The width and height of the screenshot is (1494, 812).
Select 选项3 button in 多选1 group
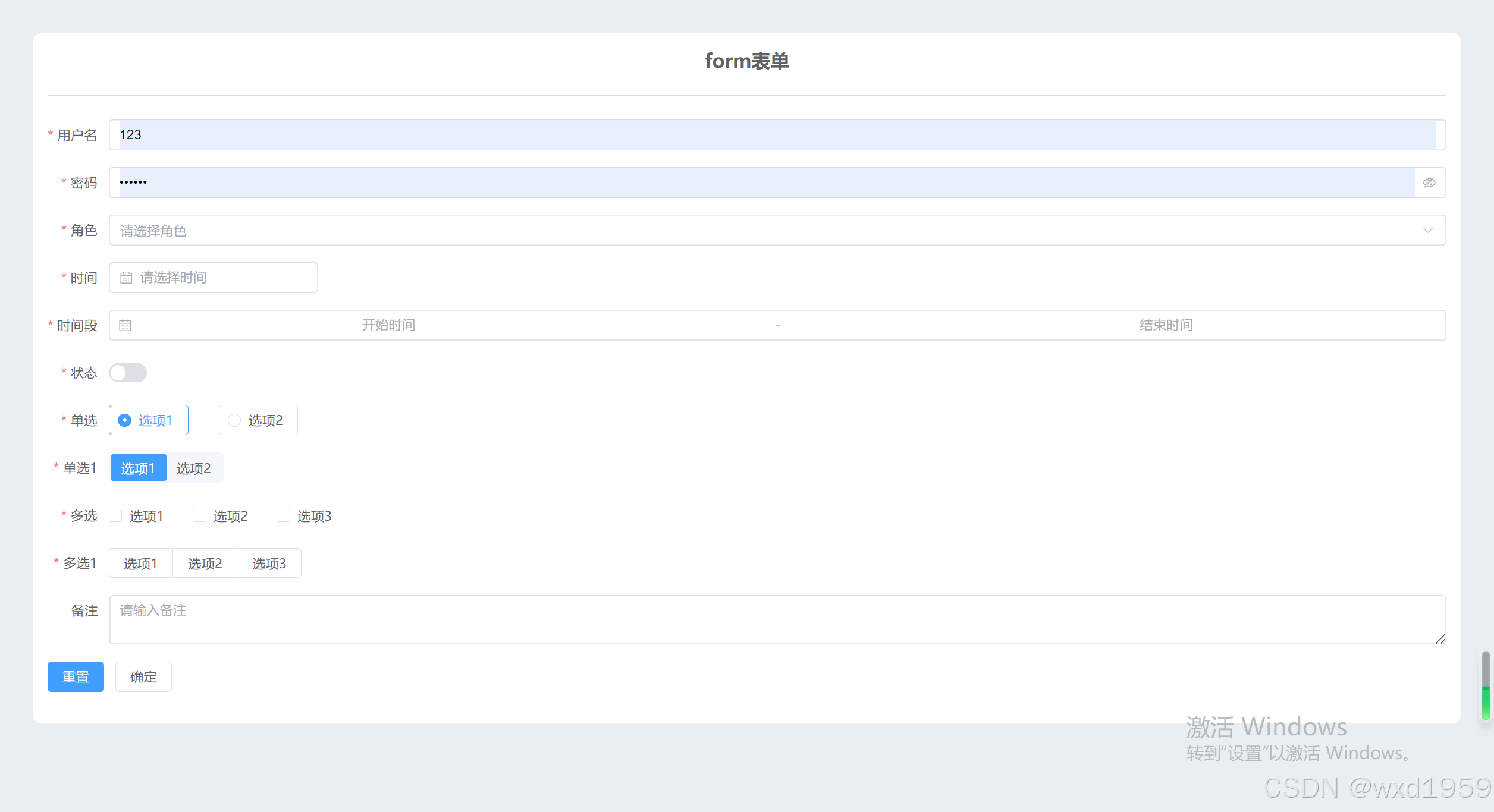click(269, 563)
